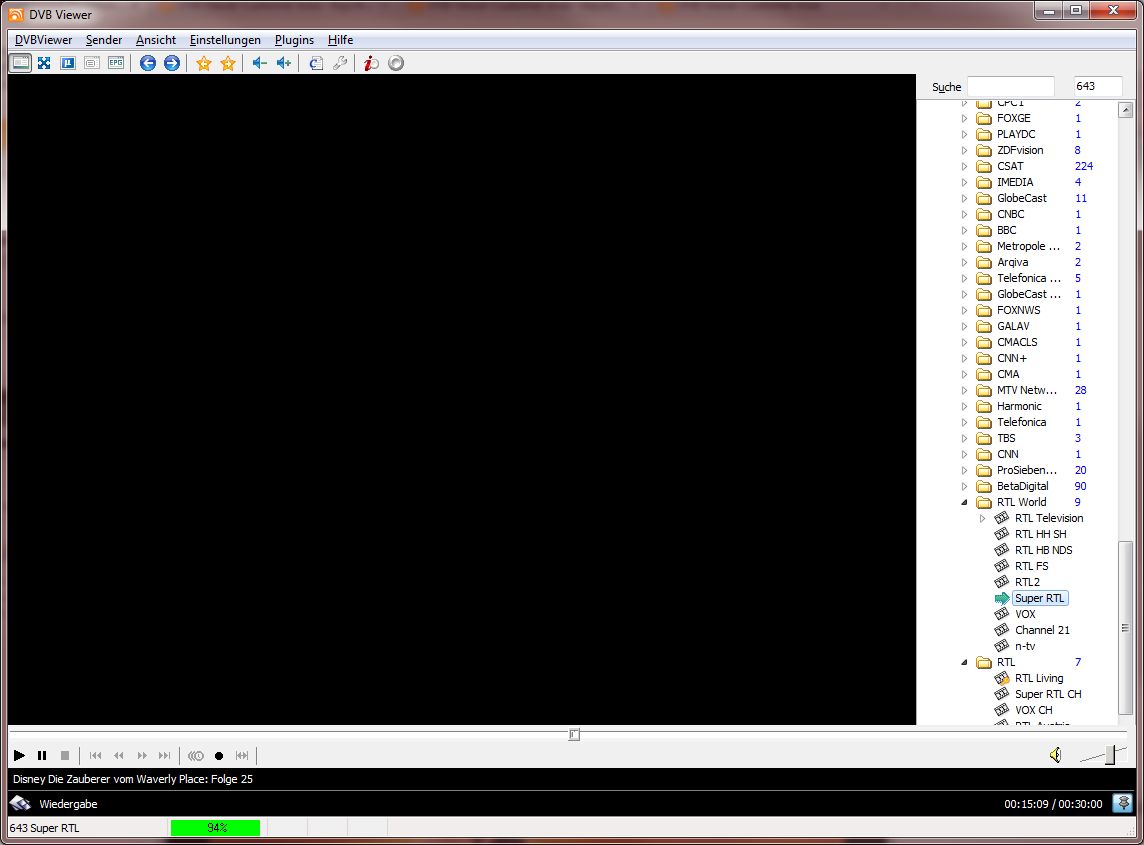The height and width of the screenshot is (845, 1144).
Task: Click the fast forward button
Action: point(142,755)
